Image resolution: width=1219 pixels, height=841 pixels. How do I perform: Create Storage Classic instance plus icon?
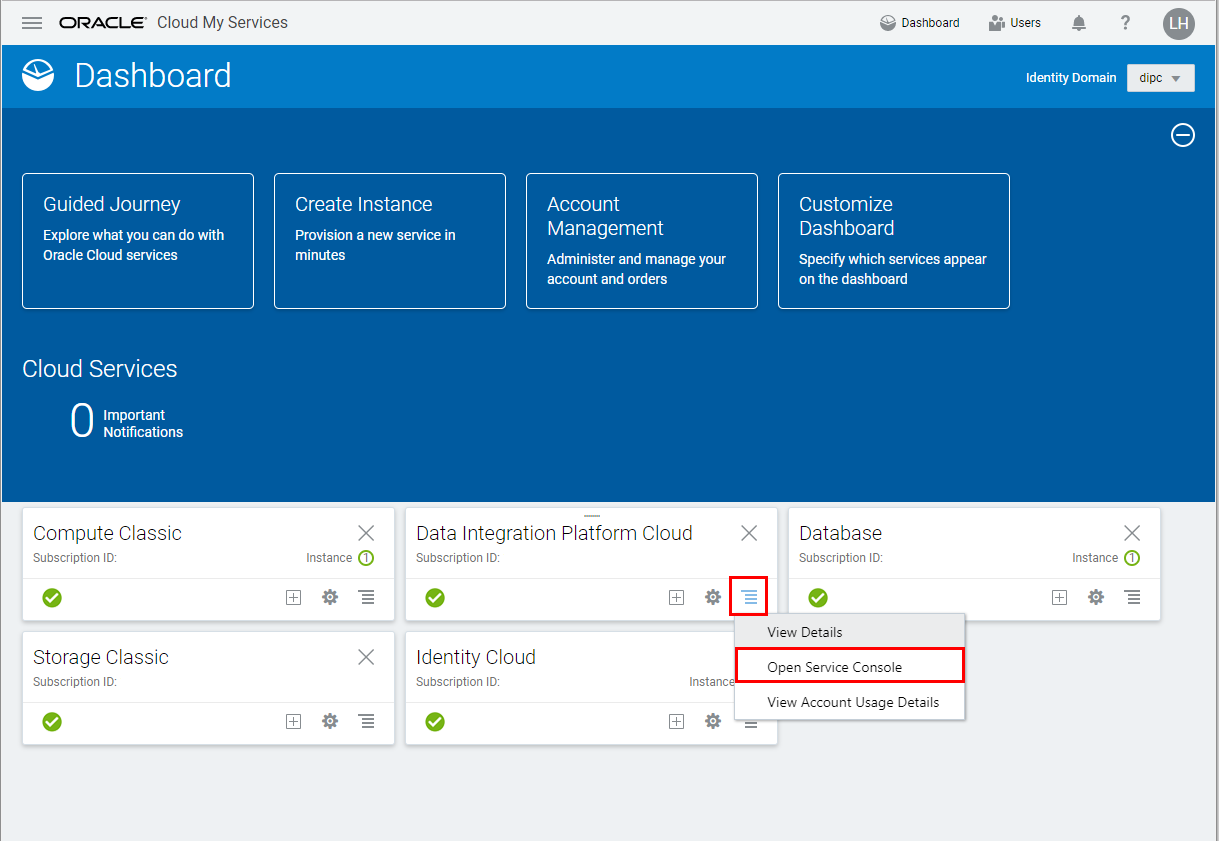[x=293, y=722]
